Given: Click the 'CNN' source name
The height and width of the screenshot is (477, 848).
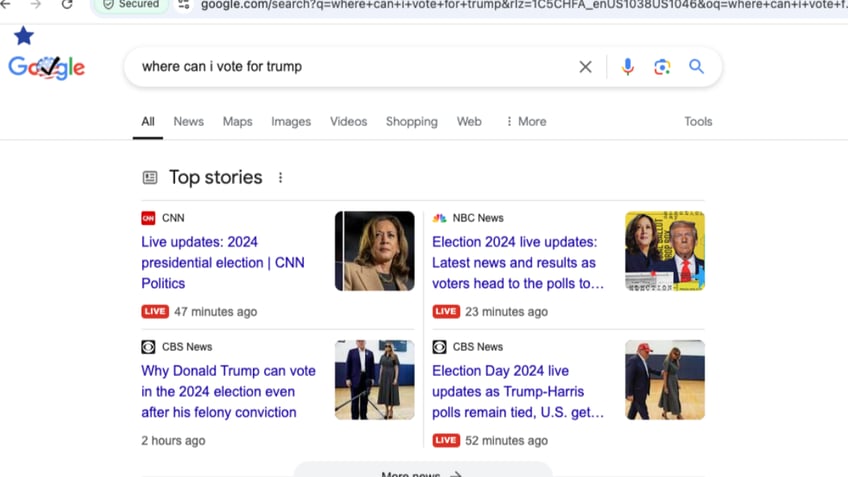Looking at the screenshot, I should point(173,218).
